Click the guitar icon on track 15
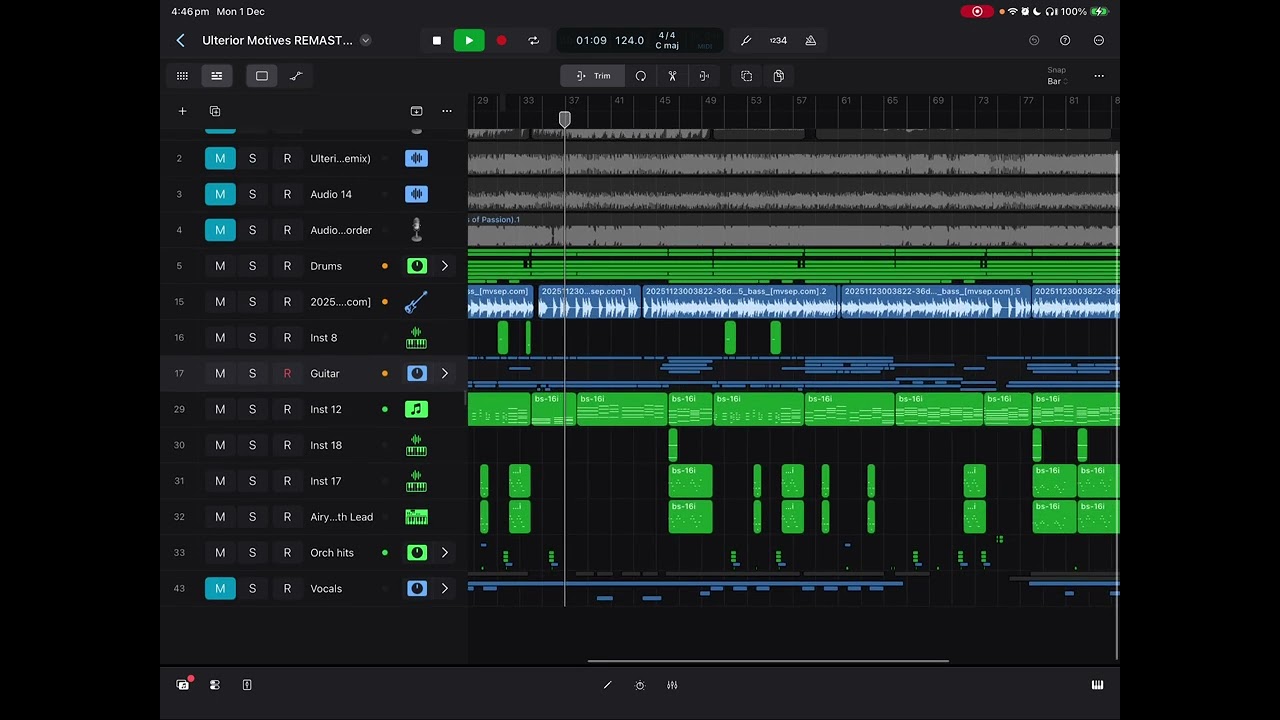 coord(417,302)
